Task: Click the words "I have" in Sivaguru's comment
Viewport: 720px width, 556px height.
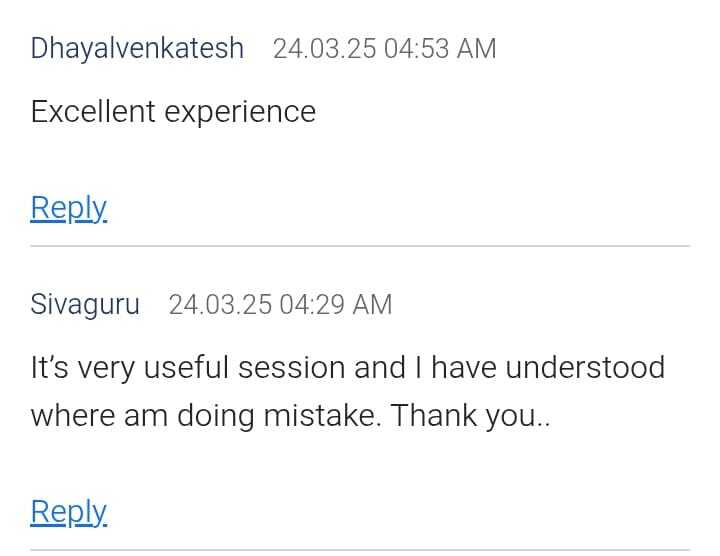Action: tap(456, 367)
